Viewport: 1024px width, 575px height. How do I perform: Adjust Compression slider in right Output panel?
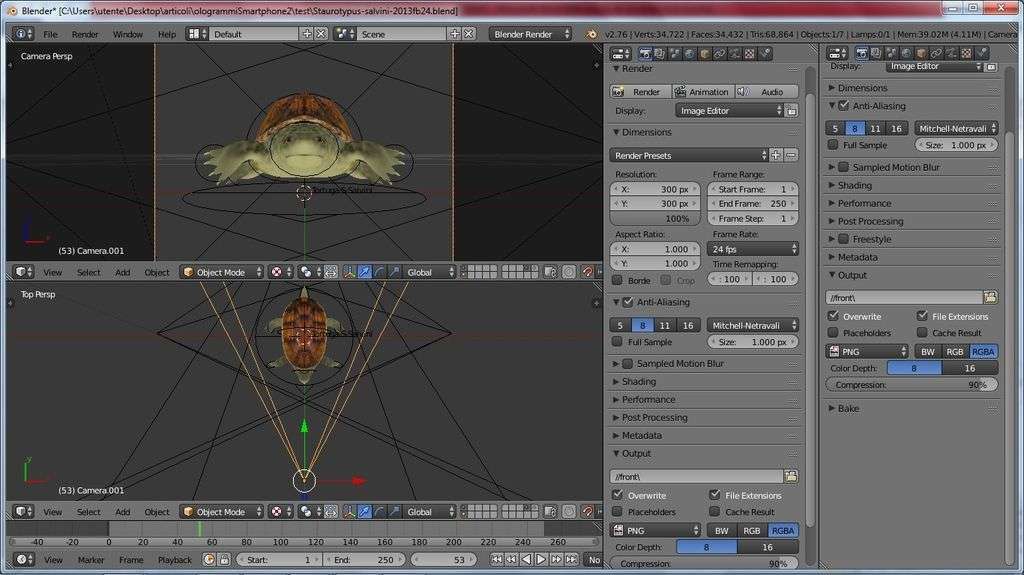(x=911, y=385)
